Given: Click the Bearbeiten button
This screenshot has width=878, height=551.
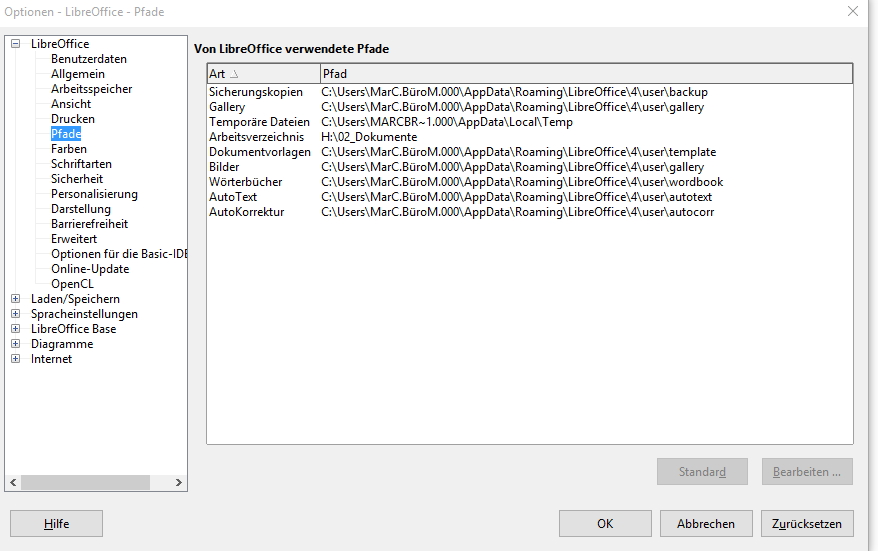Looking at the screenshot, I should [x=807, y=471].
